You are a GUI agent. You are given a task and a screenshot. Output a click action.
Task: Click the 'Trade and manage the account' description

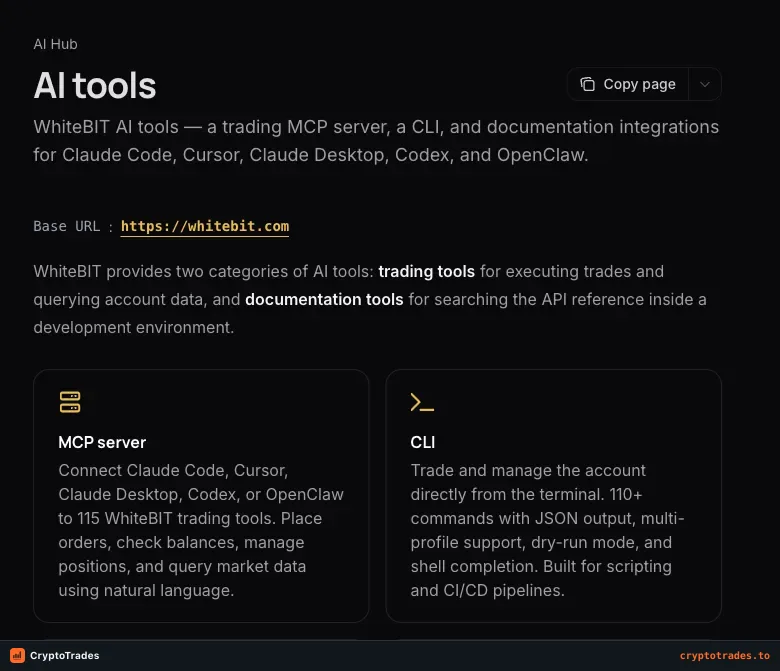547,530
